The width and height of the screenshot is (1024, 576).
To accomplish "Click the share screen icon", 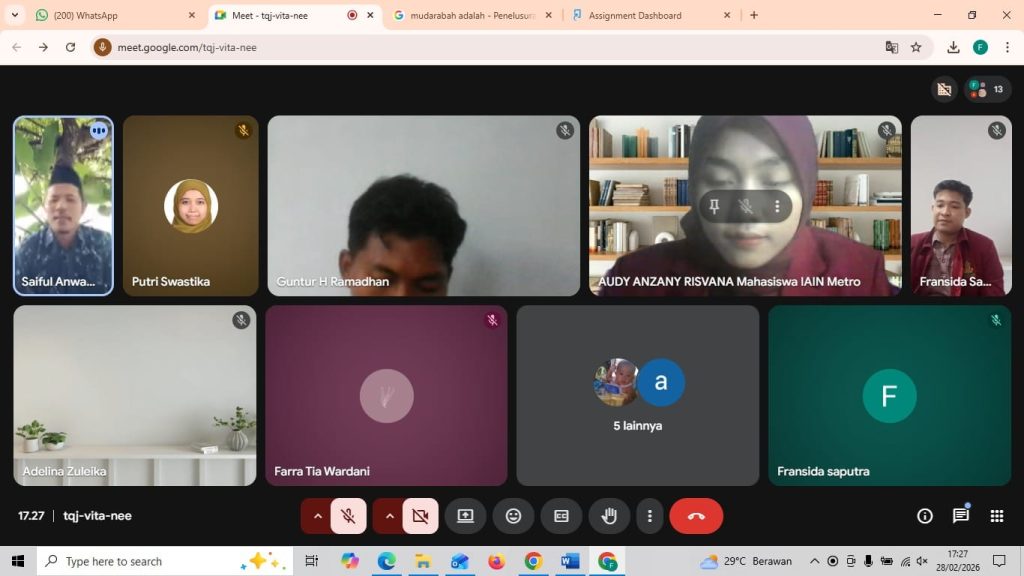I will pyautogui.click(x=465, y=516).
